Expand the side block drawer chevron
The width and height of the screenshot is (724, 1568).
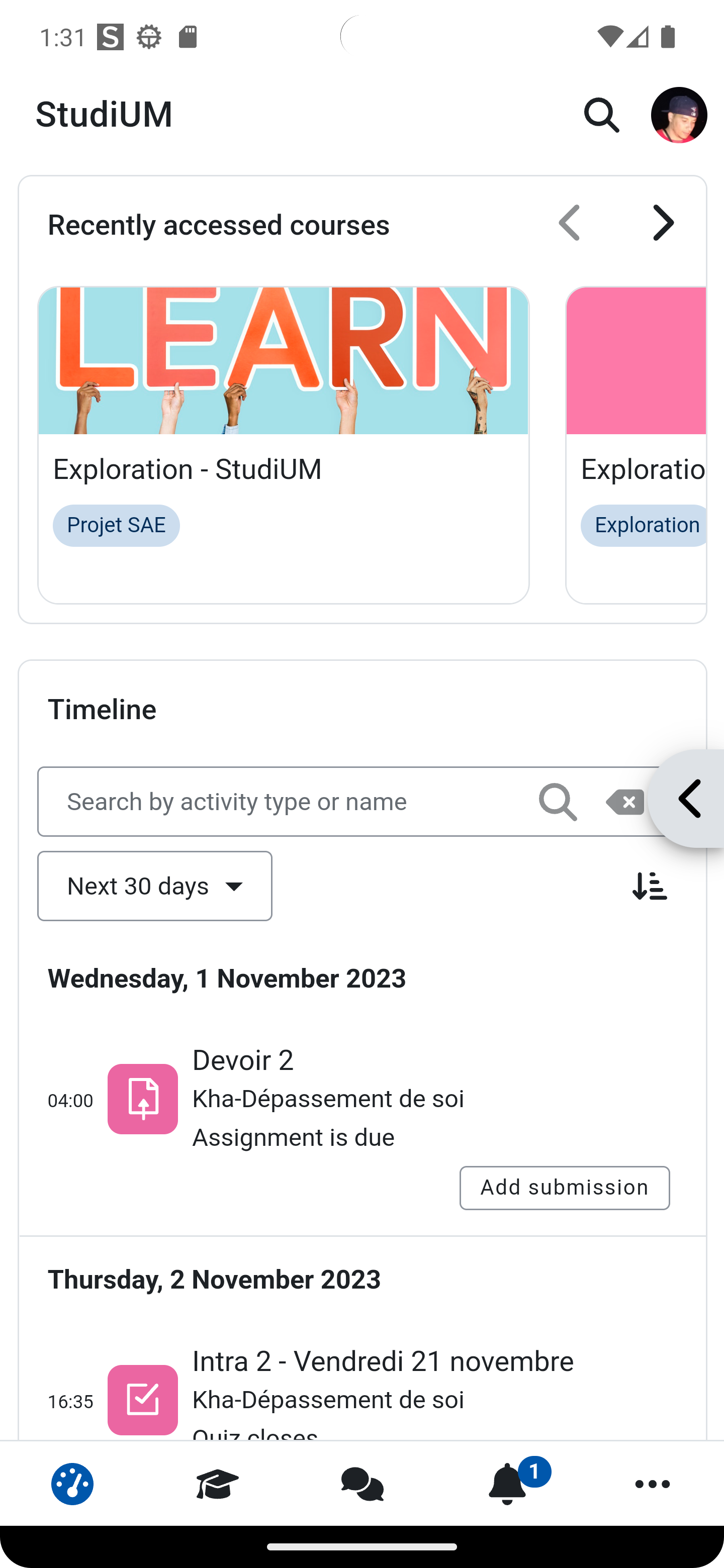point(688,799)
